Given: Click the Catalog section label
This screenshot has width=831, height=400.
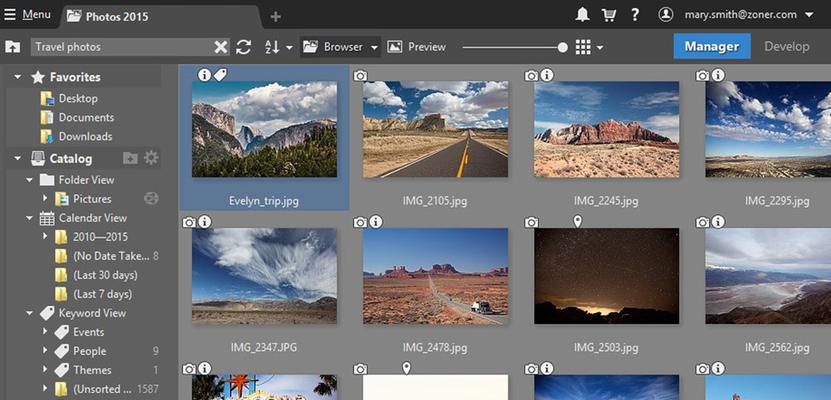Looking at the screenshot, I should [x=70, y=158].
